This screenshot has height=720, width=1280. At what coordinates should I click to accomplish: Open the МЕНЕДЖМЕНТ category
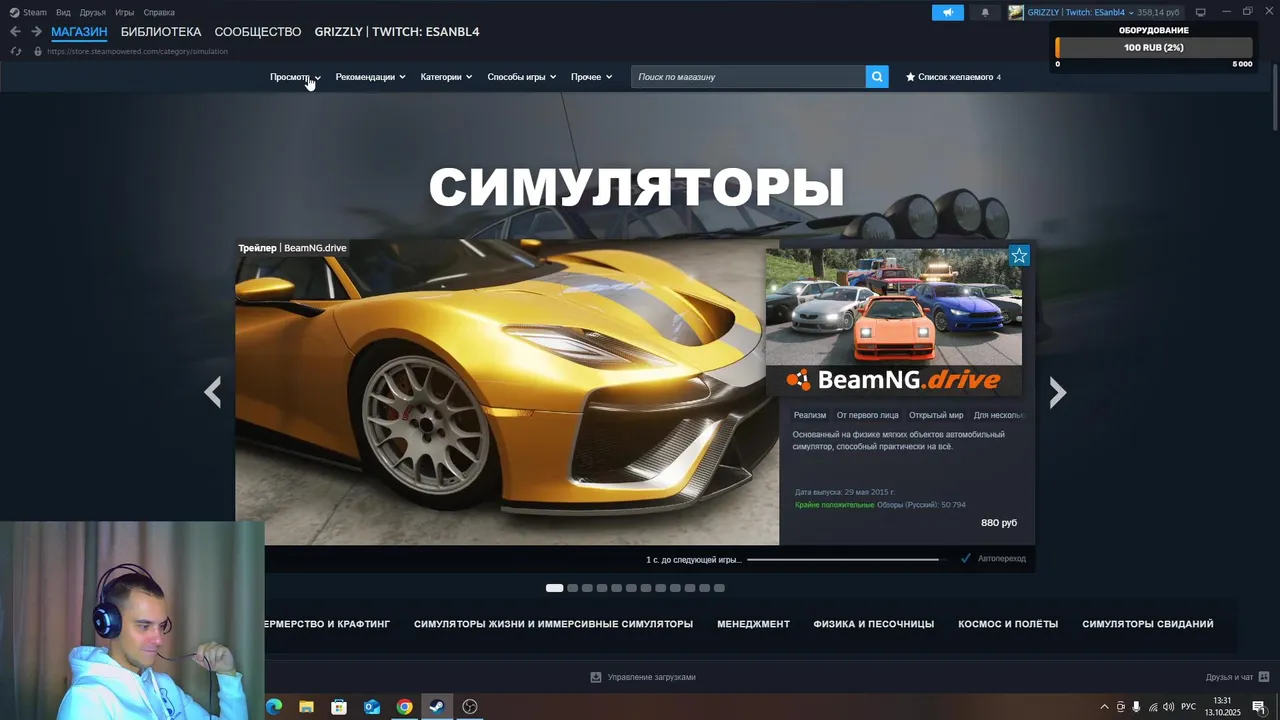tap(753, 624)
